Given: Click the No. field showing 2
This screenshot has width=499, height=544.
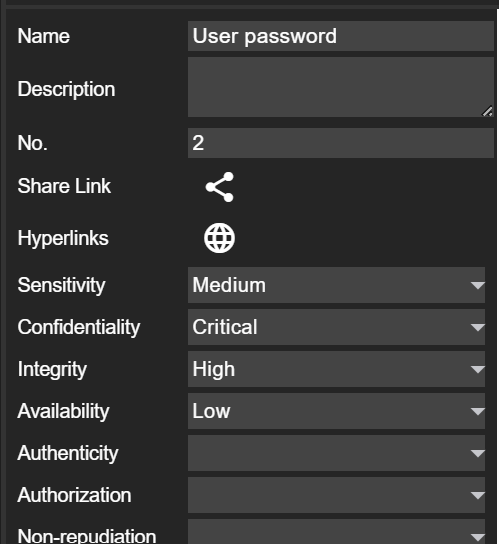Looking at the screenshot, I should [341, 143].
